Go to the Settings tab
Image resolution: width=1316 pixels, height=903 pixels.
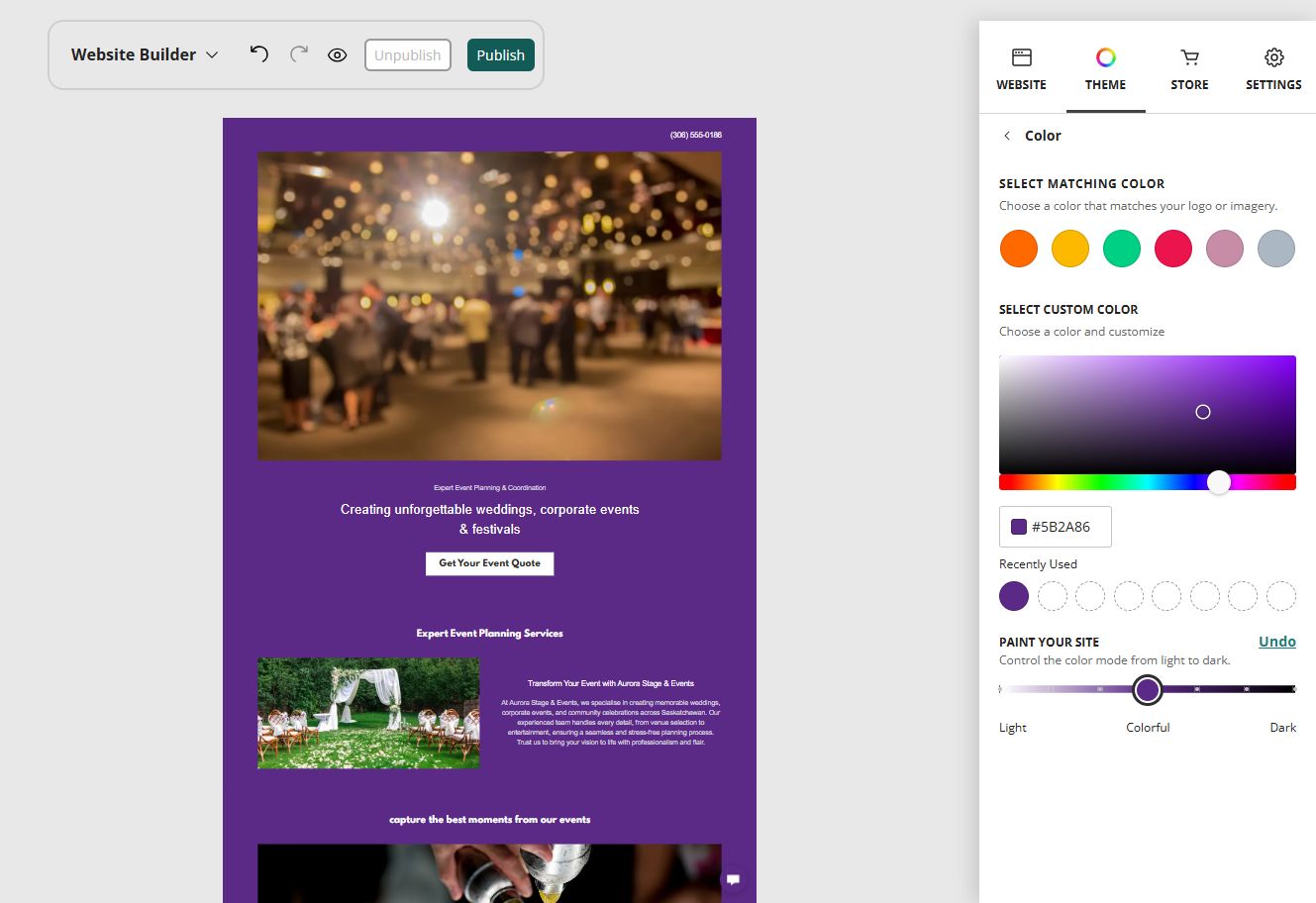[x=1273, y=69]
